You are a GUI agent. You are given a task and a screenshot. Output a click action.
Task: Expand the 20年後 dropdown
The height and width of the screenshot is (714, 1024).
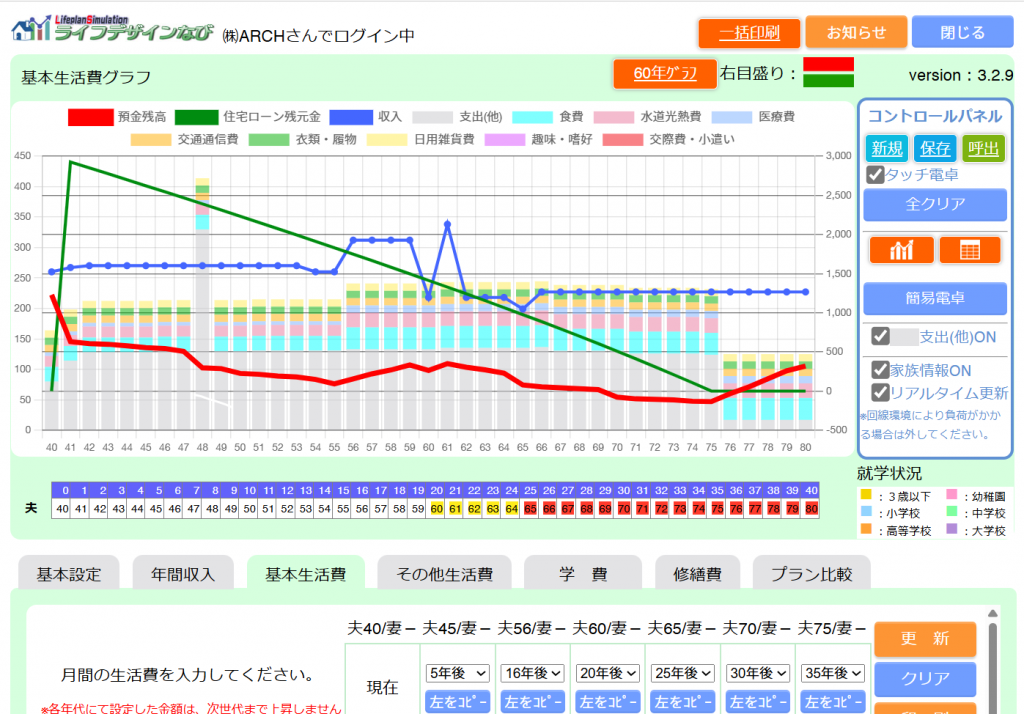pos(607,673)
